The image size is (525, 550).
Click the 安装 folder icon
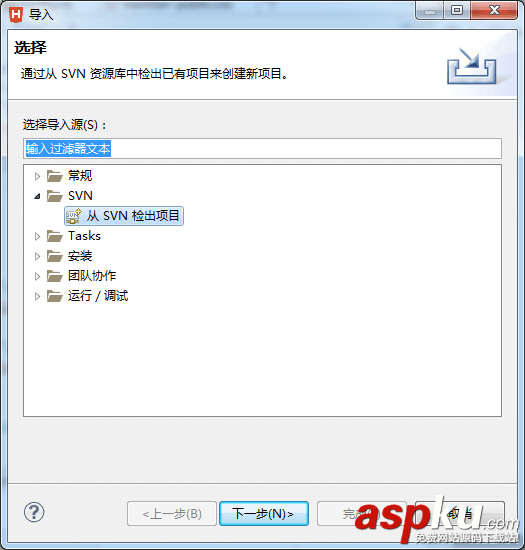[x=55, y=256]
